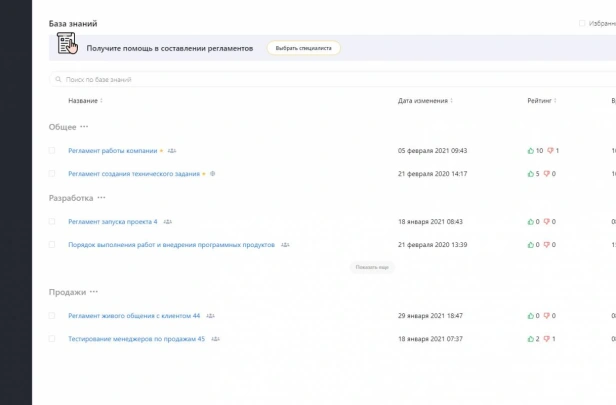This screenshot has height=405, width=616.
Task: Click thumbs-down icon for Регламент работы компании
Action: pos(550,150)
